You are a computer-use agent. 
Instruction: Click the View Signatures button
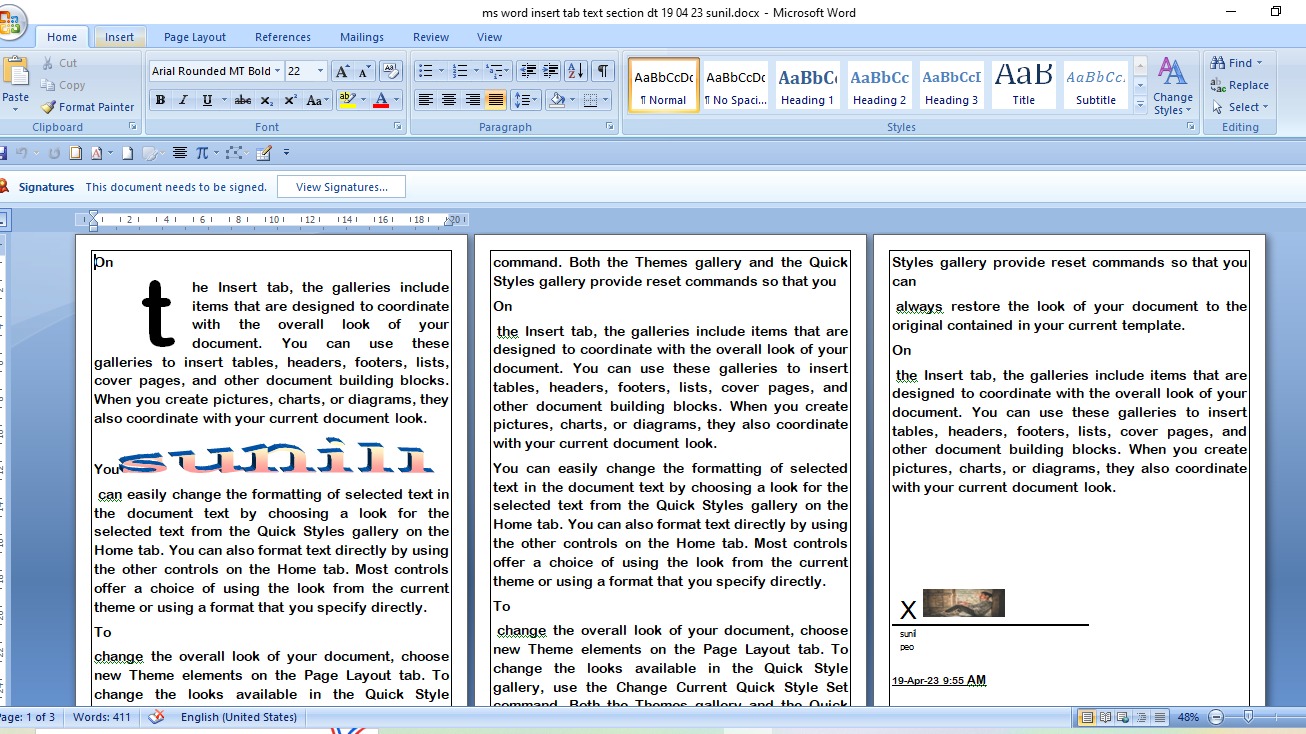pos(341,187)
